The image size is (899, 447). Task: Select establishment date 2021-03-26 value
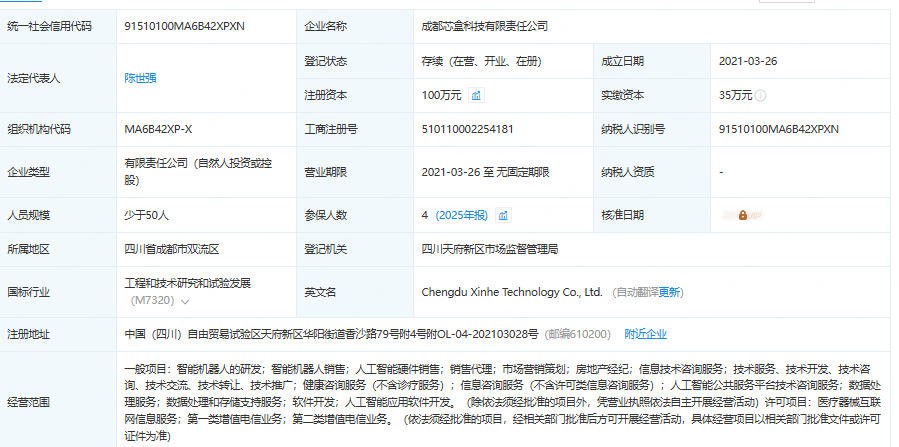pos(748,61)
